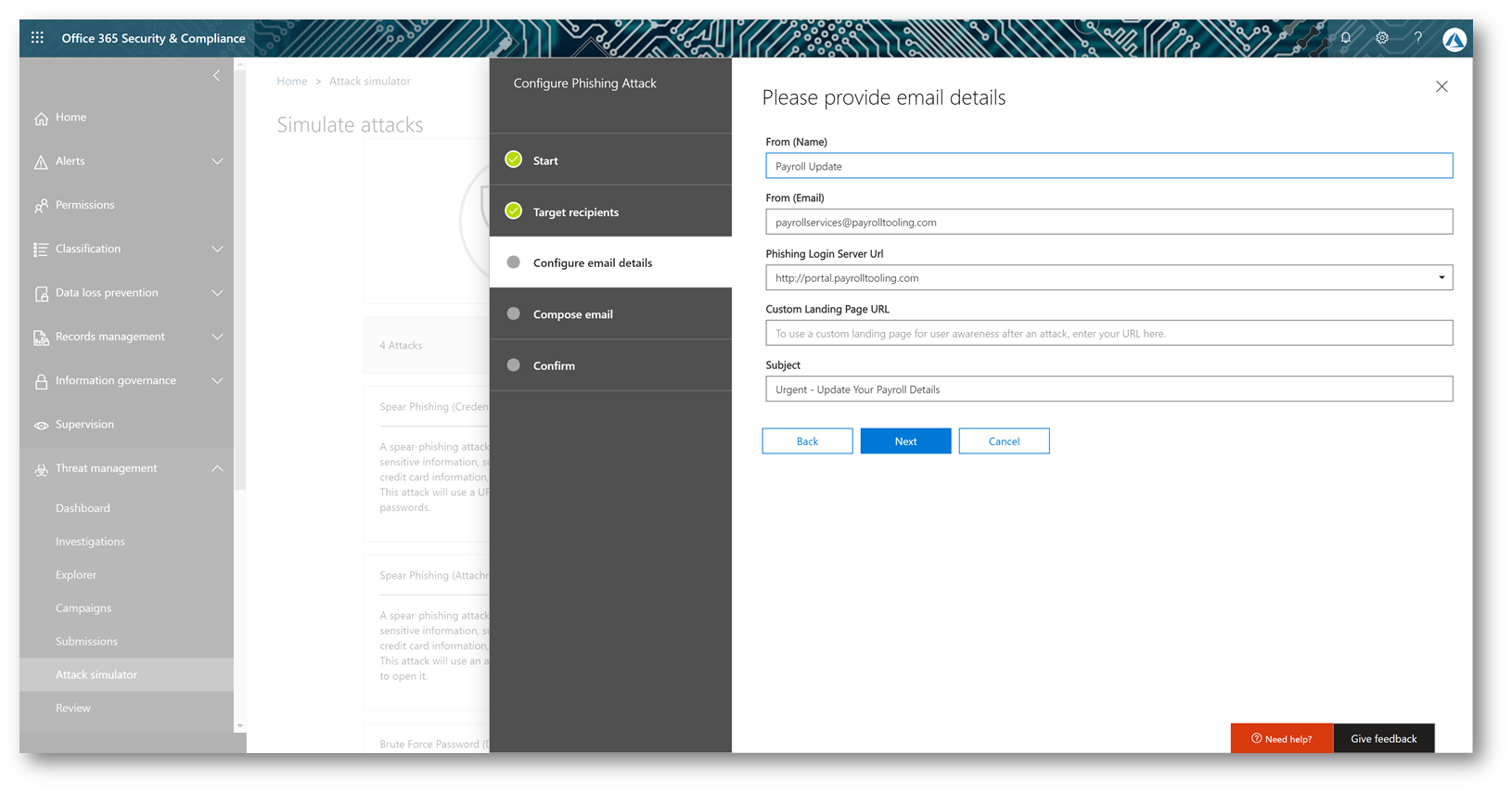This screenshot has width=1512, height=792.
Task: Open the help question mark icon
Action: pyautogui.click(x=1417, y=38)
